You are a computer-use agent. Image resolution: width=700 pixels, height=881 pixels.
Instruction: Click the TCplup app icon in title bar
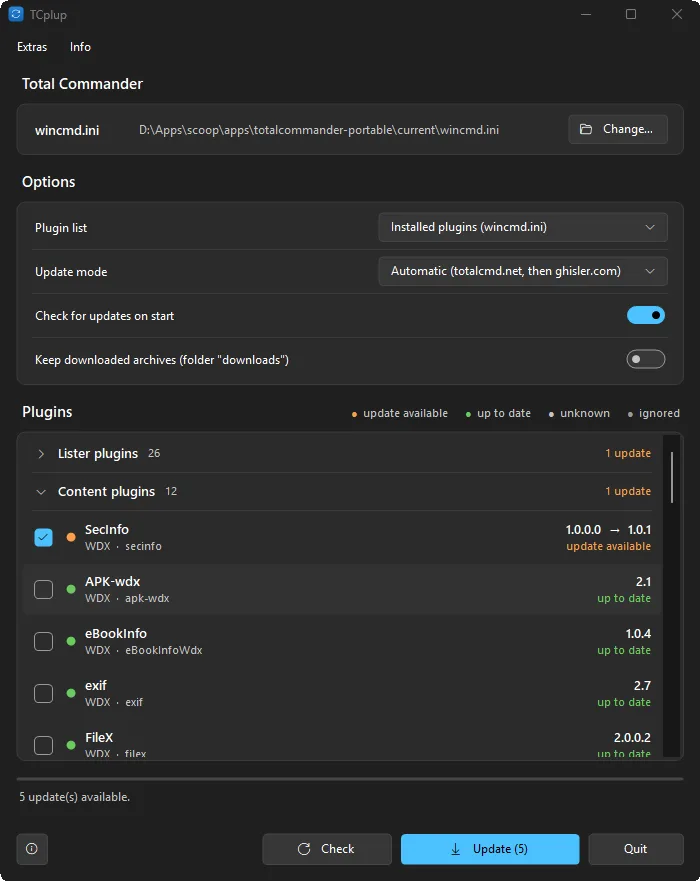[16, 14]
